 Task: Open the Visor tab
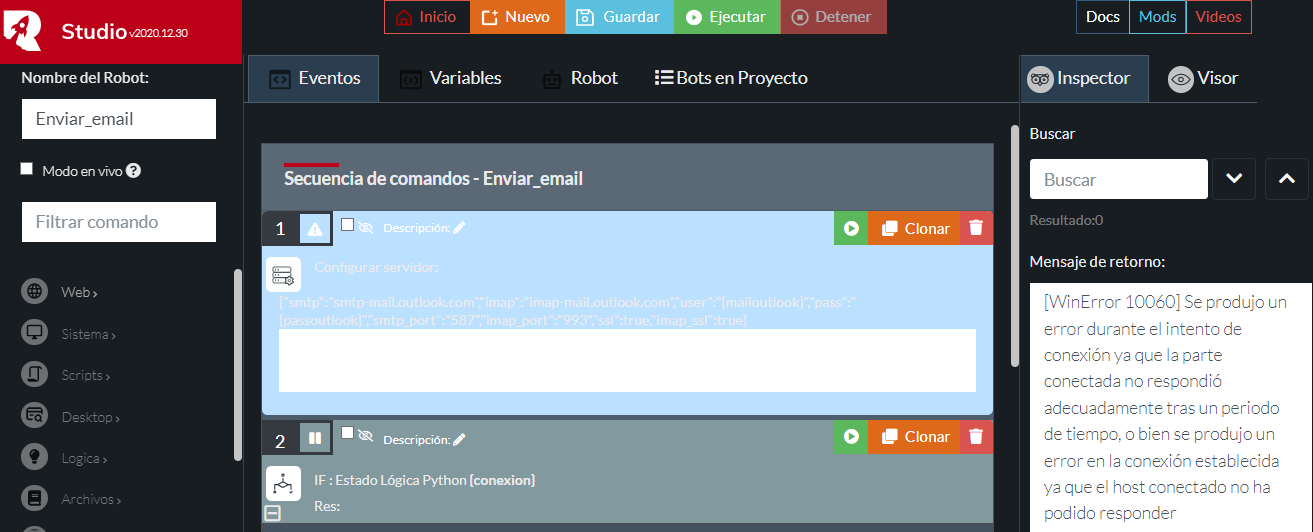tap(1203, 79)
